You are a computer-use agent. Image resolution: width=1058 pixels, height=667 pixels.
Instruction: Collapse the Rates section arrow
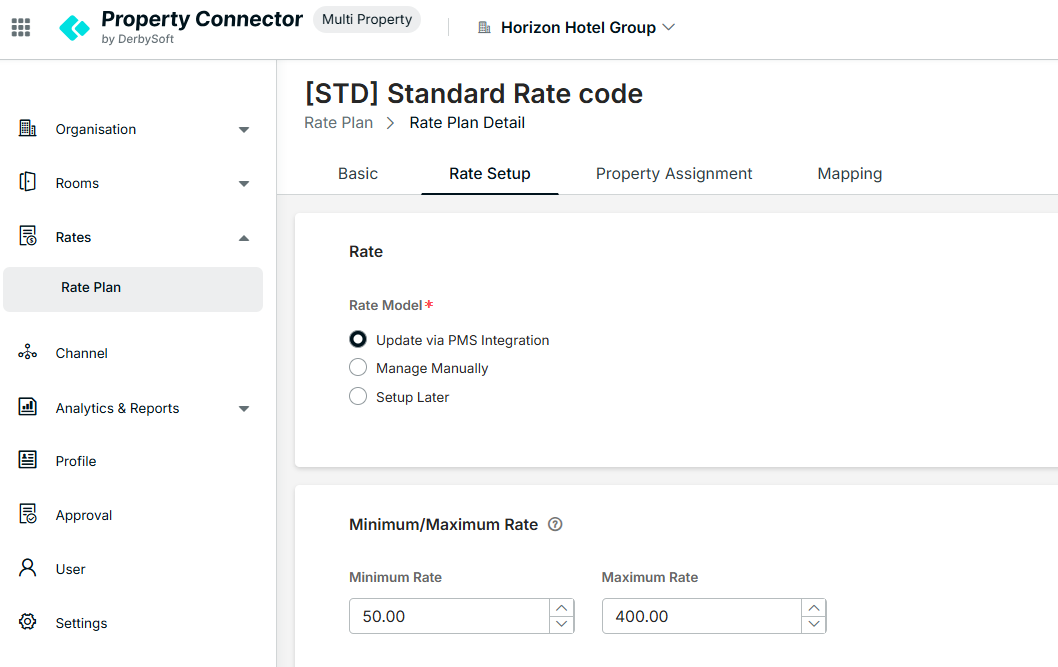(x=244, y=238)
